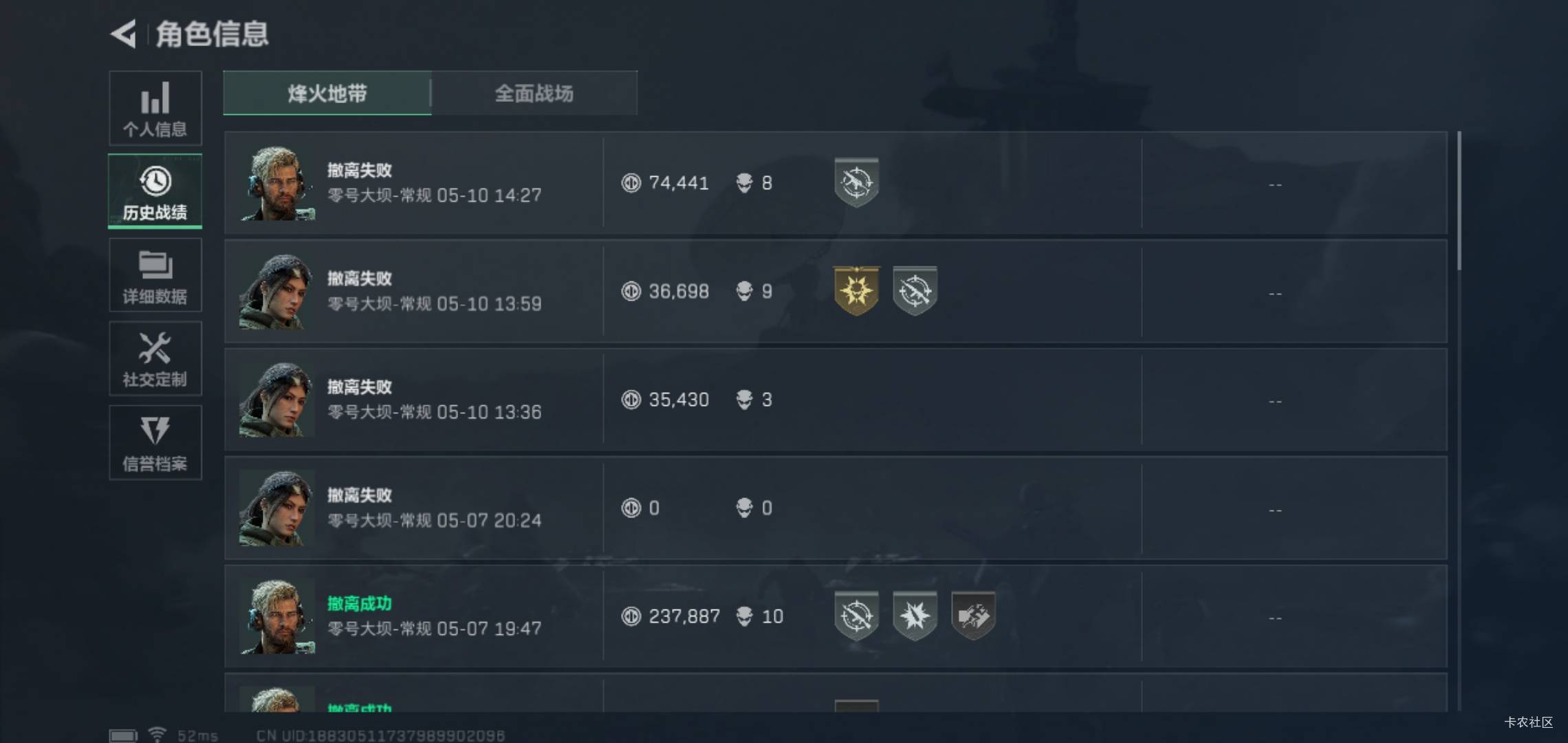Click the gold star medal in 13:59 match
This screenshot has width=1568, height=743.
coord(856,291)
